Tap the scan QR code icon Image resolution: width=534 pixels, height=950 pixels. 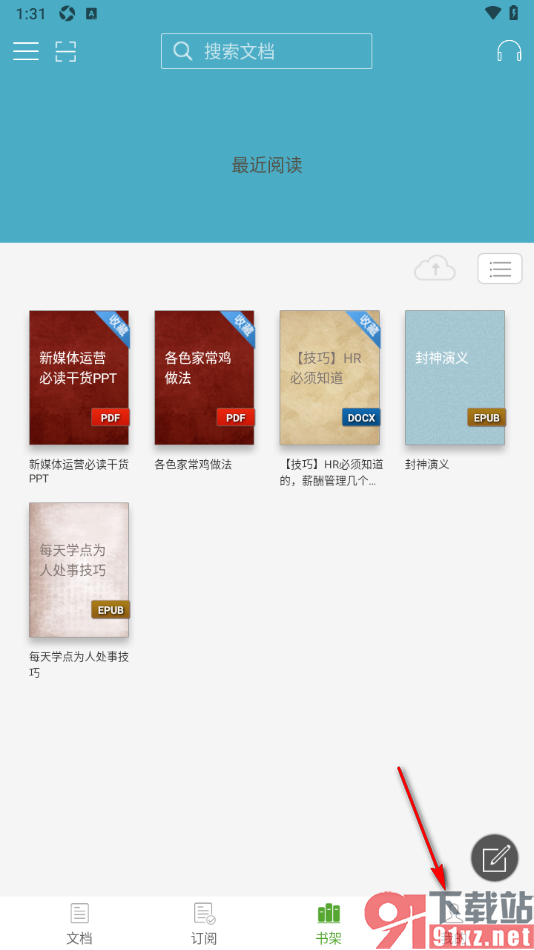(x=66, y=51)
